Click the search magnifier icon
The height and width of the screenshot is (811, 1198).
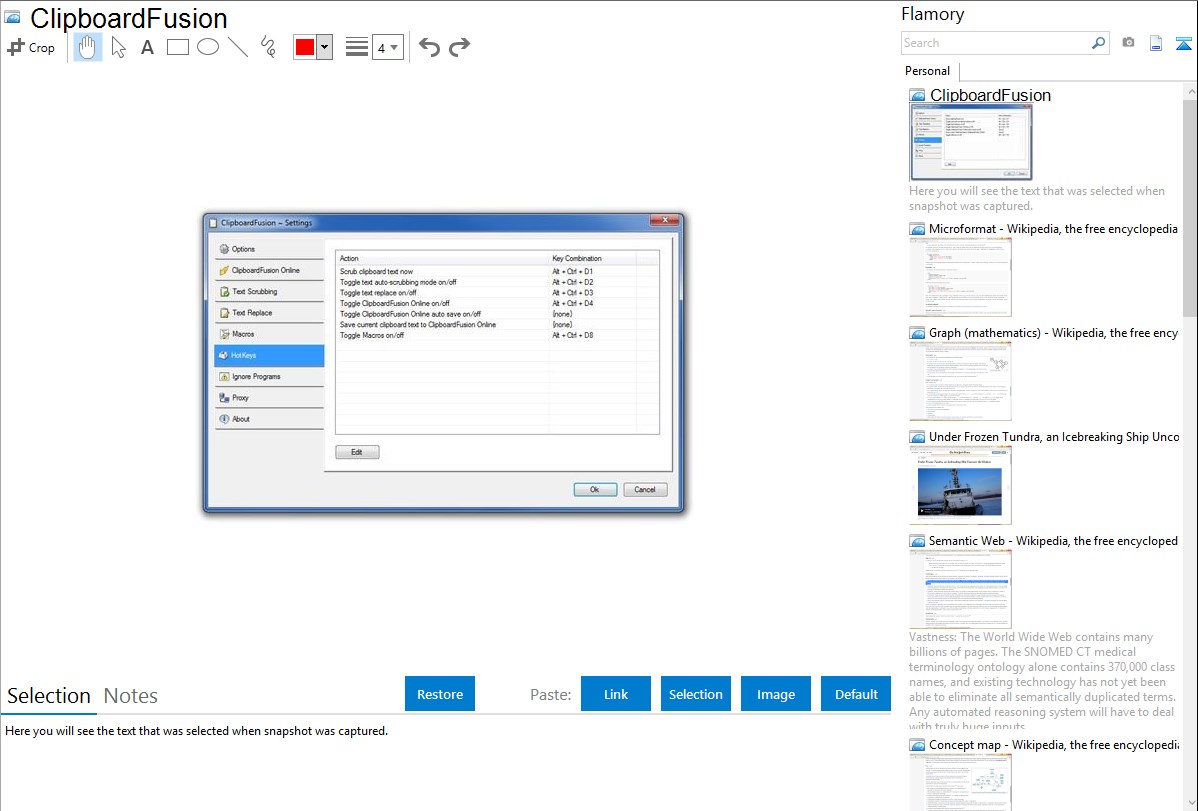pos(1099,43)
